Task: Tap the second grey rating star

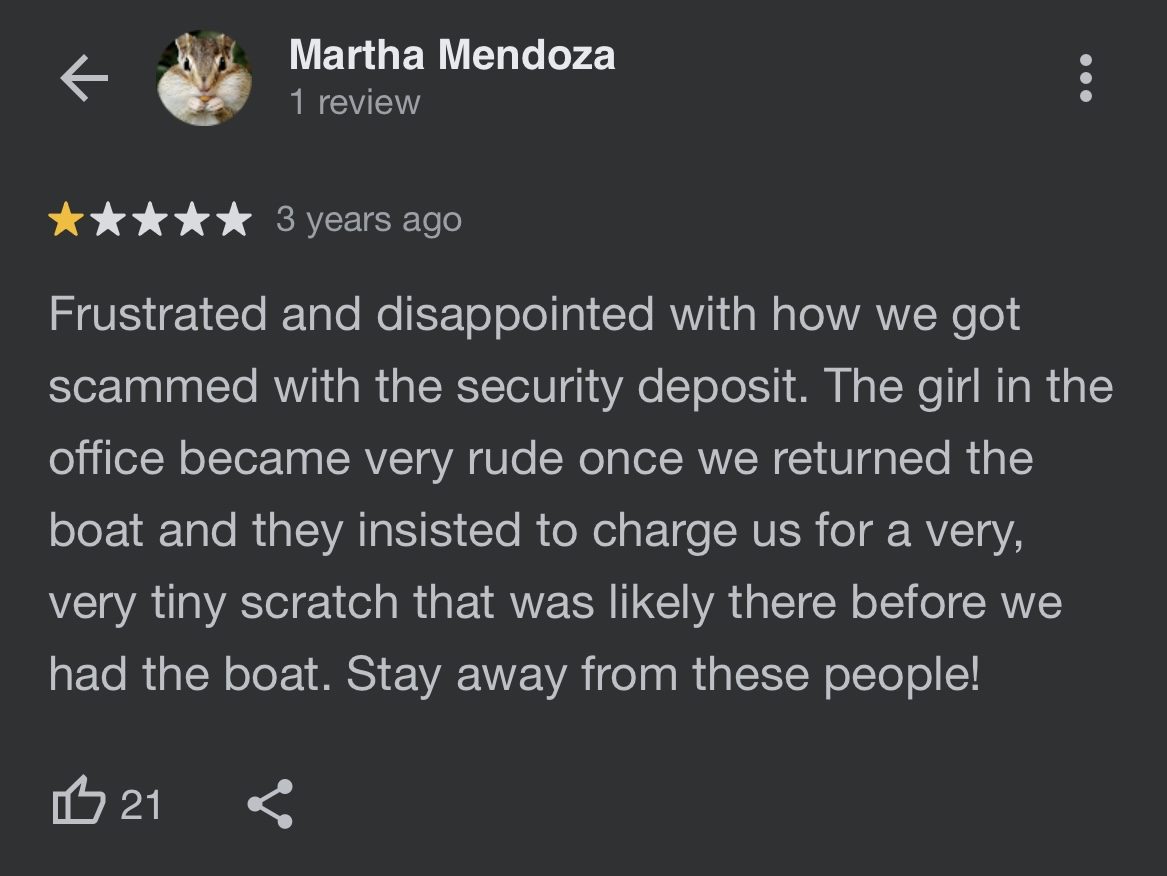Action: point(109,220)
